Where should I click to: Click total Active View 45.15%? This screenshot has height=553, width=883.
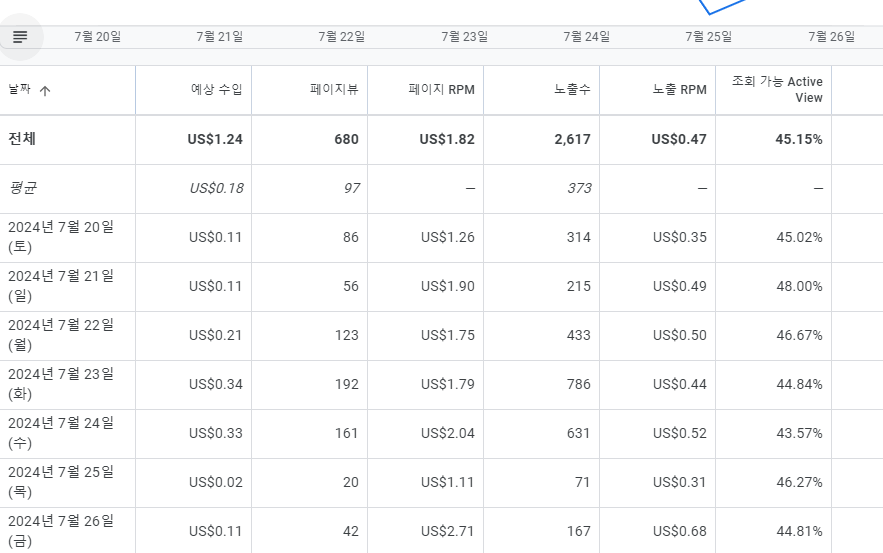click(x=799, y=139)
